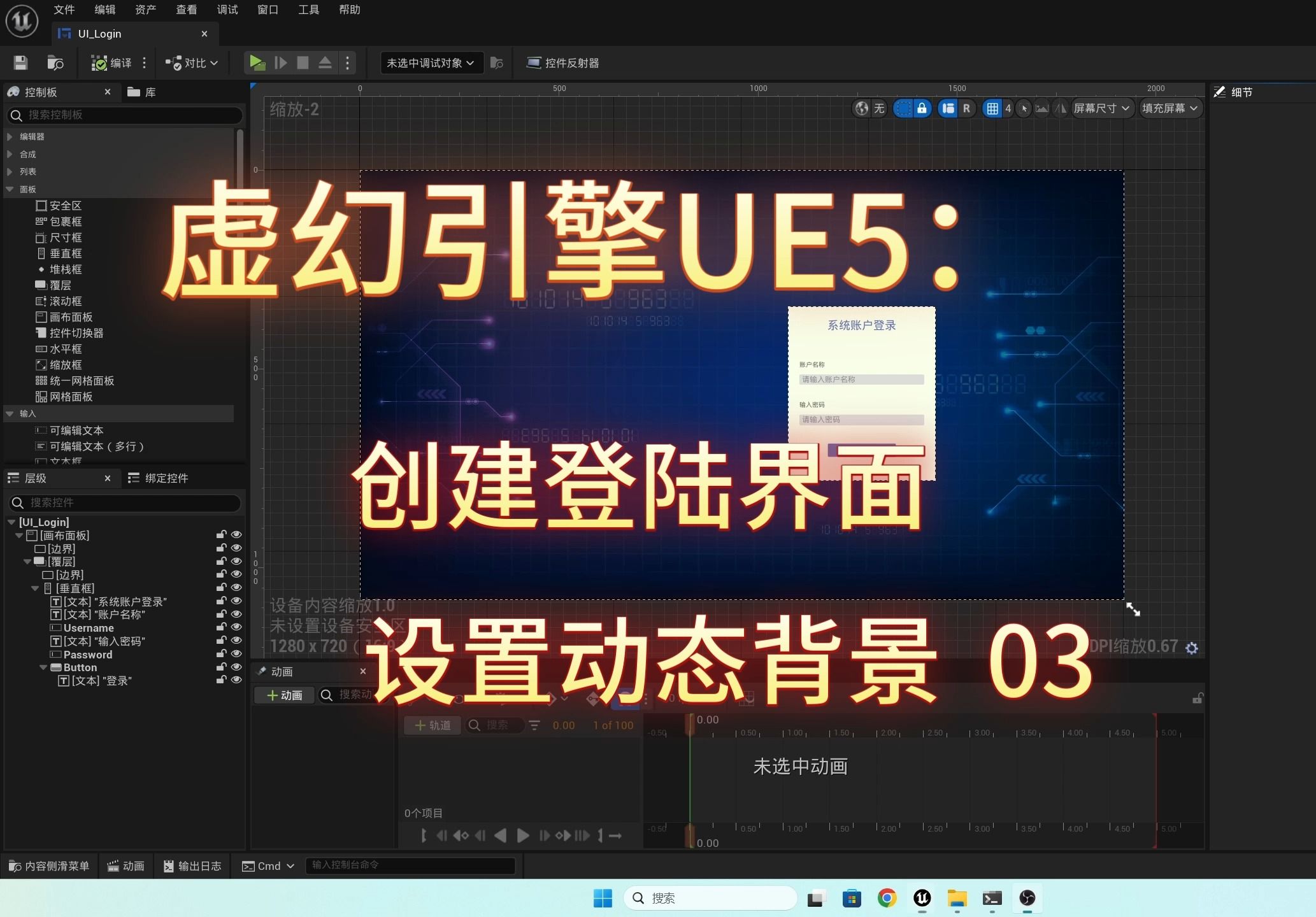Hide the Password widget
Image resolution: width=1316 pixels, height=917 pixels.
(x=236, y=654)
